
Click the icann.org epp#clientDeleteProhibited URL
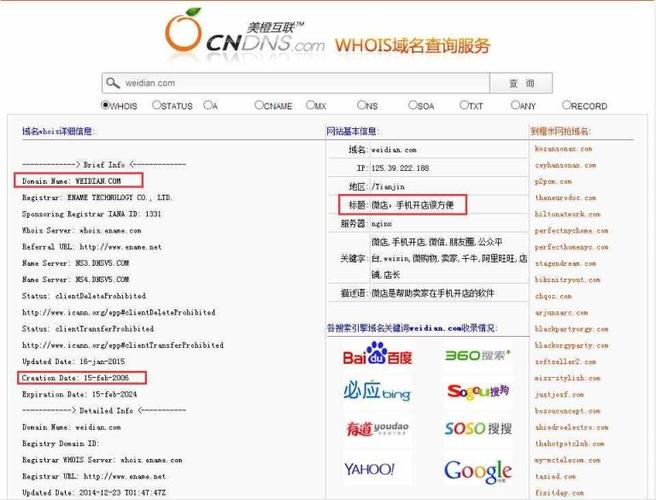coord(118,313)
